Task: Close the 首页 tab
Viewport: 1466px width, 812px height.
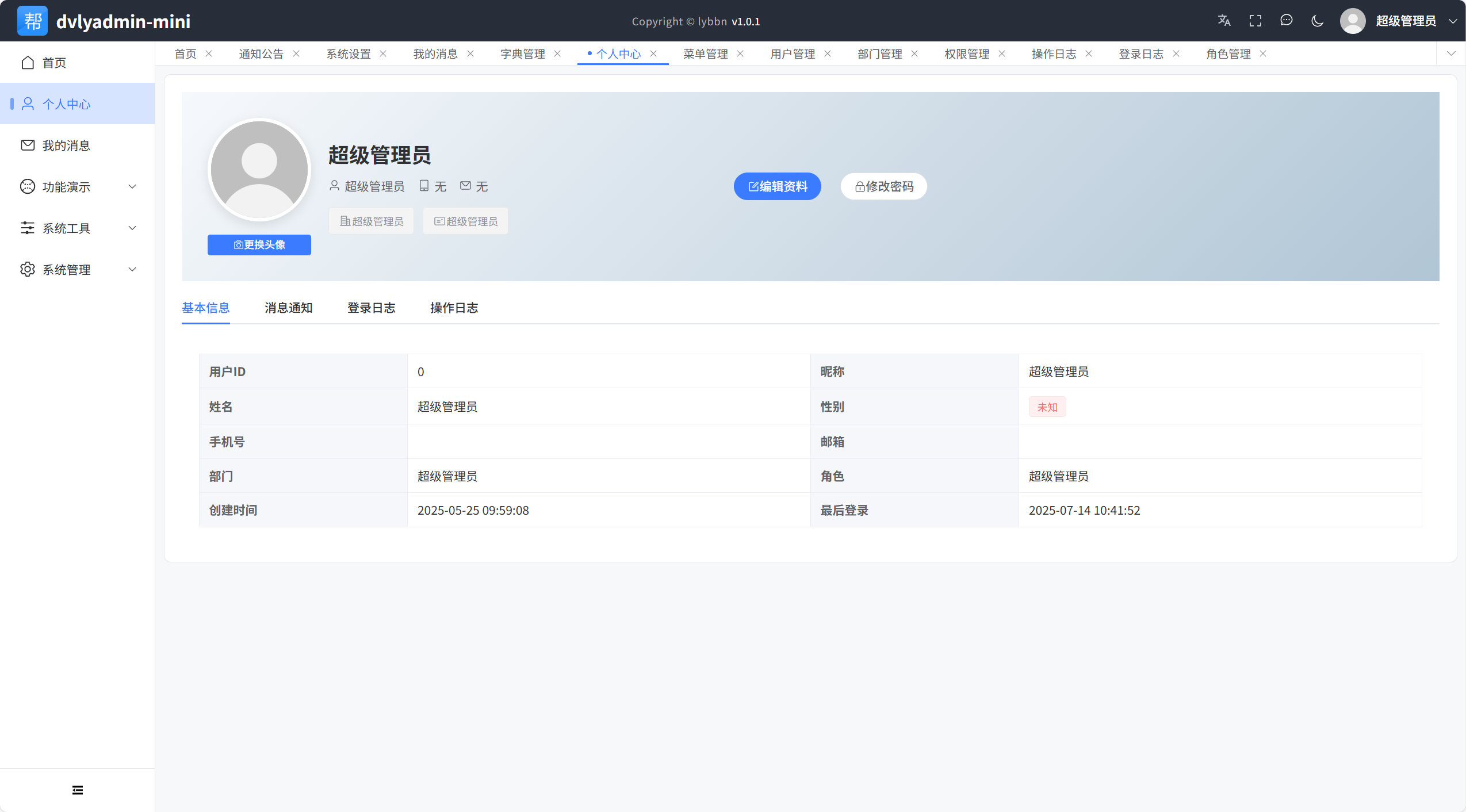Action: [x=209, y=53]
